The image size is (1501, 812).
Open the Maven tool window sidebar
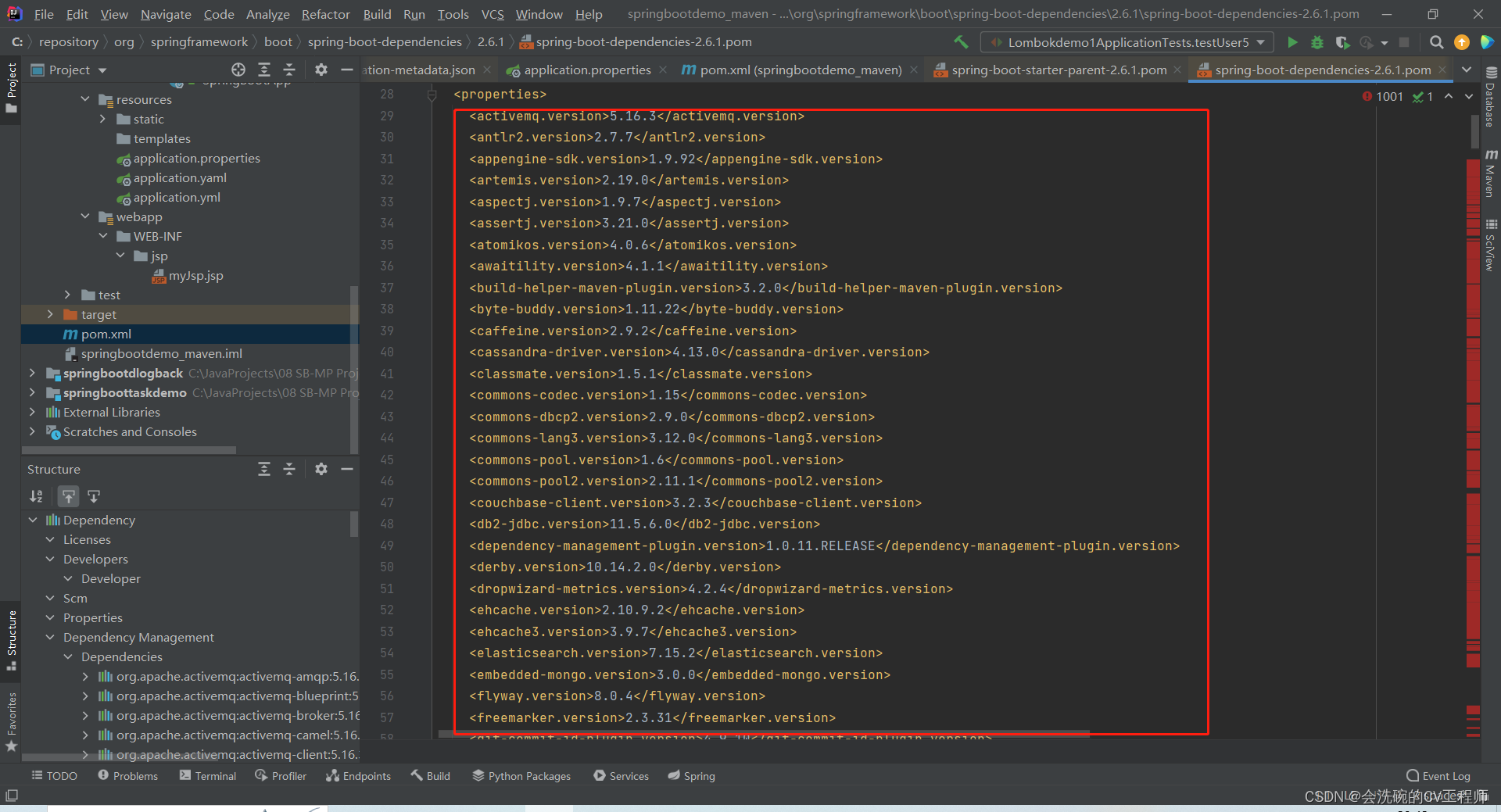(x=1491, y=173)
